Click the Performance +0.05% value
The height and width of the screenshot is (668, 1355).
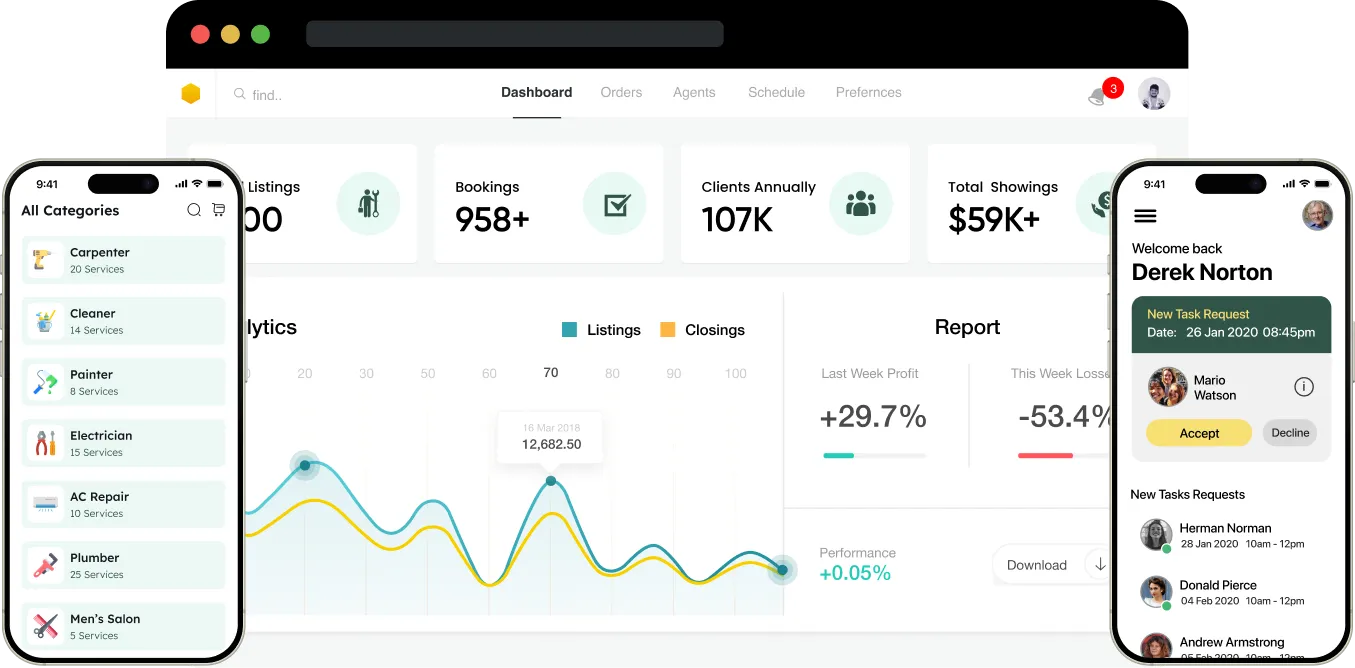click(855, 574)
